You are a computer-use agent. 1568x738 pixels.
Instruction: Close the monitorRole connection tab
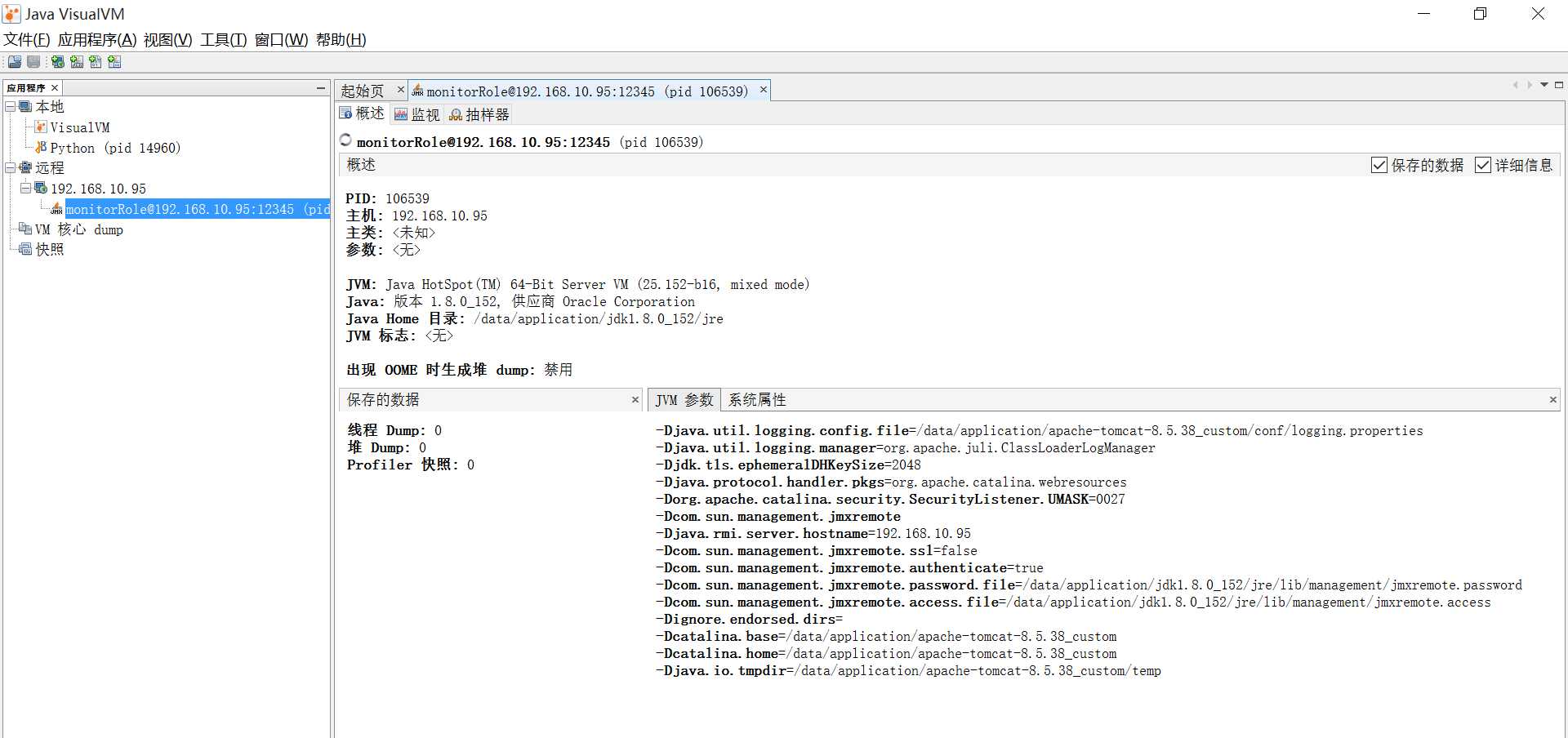pyautogui.click(x=764, y=90)
